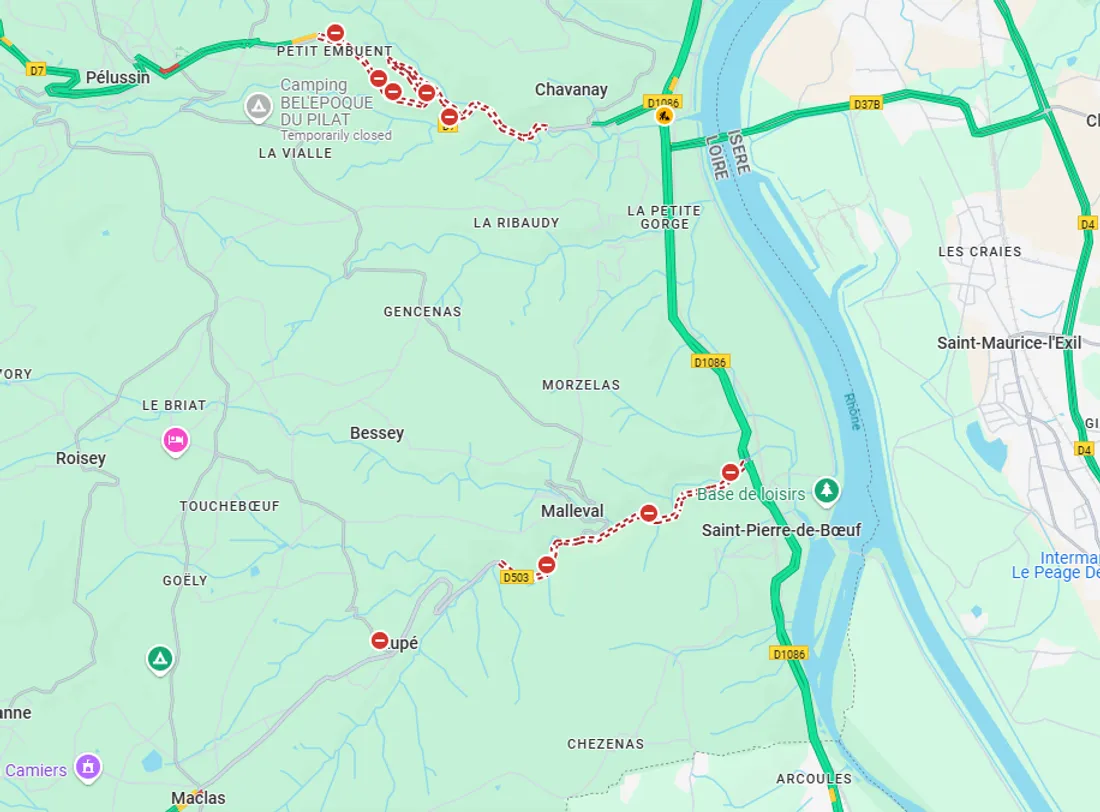
Task: Select the Saint-Pierre-de-Bœuf town label
Action: coord(781,530)
